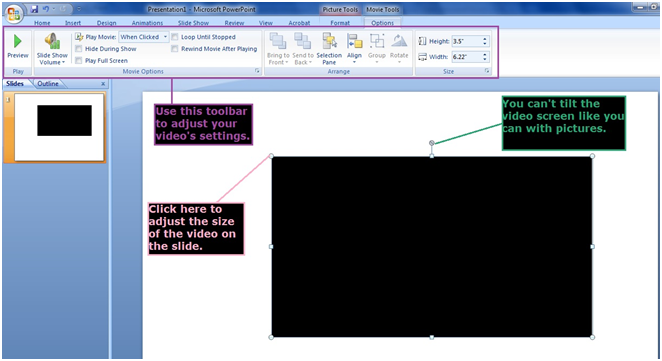Enable Rewind Movie After Playing
The image size is (662, 361).
175,49
